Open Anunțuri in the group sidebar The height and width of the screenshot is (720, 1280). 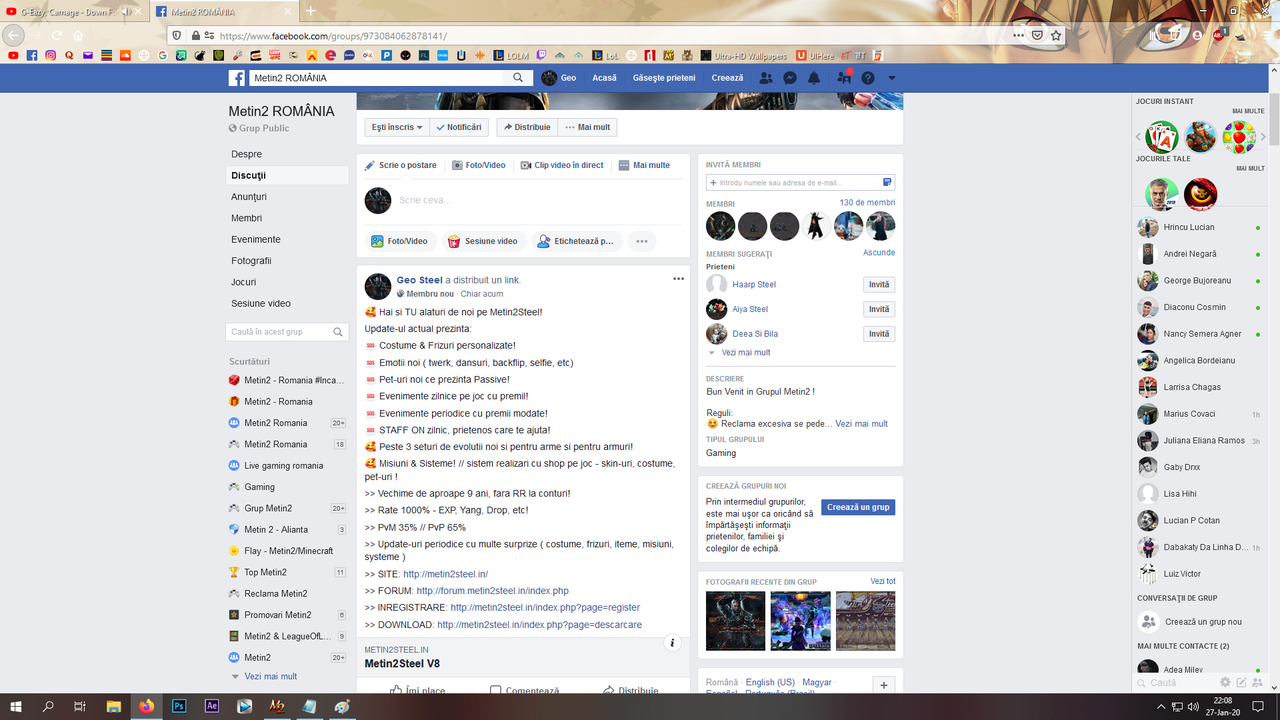249,197
